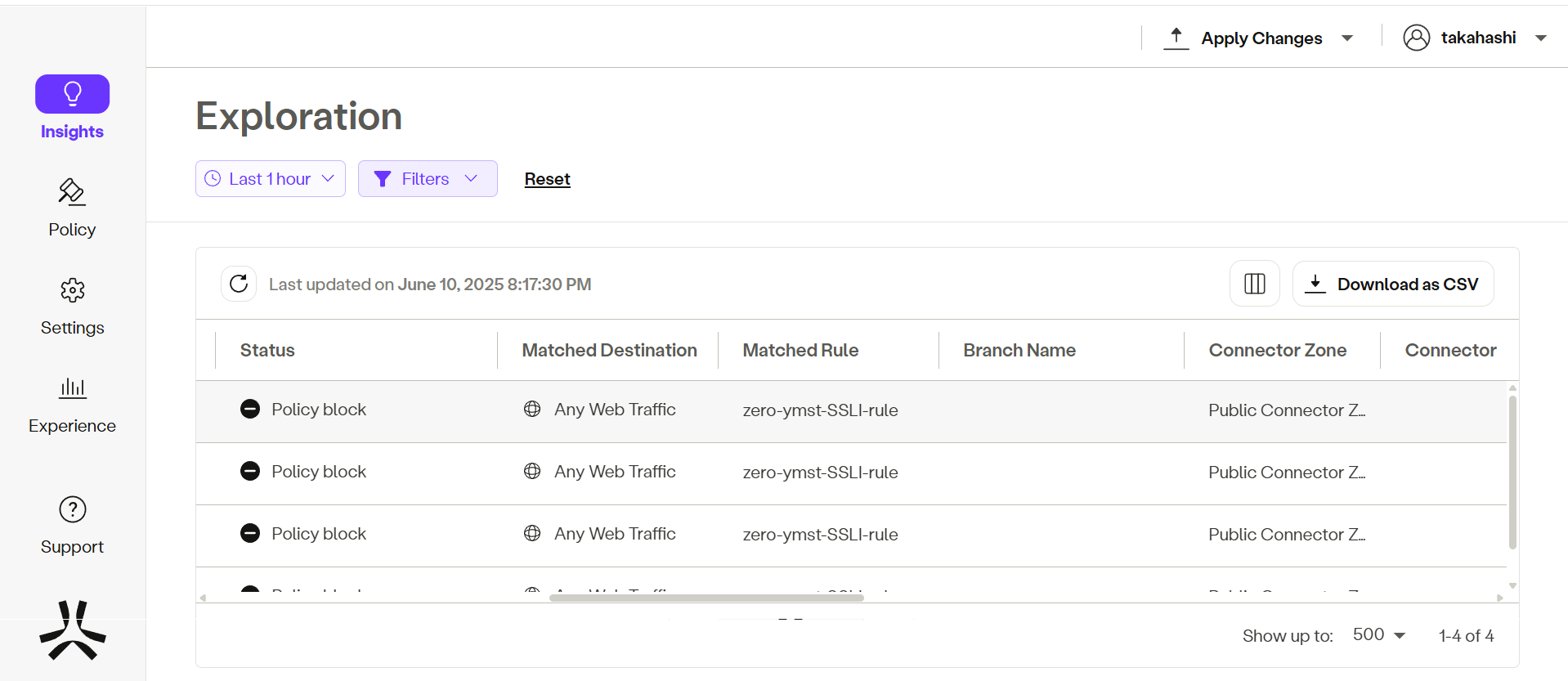Select the first Policy block row

[x=318, y=410]
